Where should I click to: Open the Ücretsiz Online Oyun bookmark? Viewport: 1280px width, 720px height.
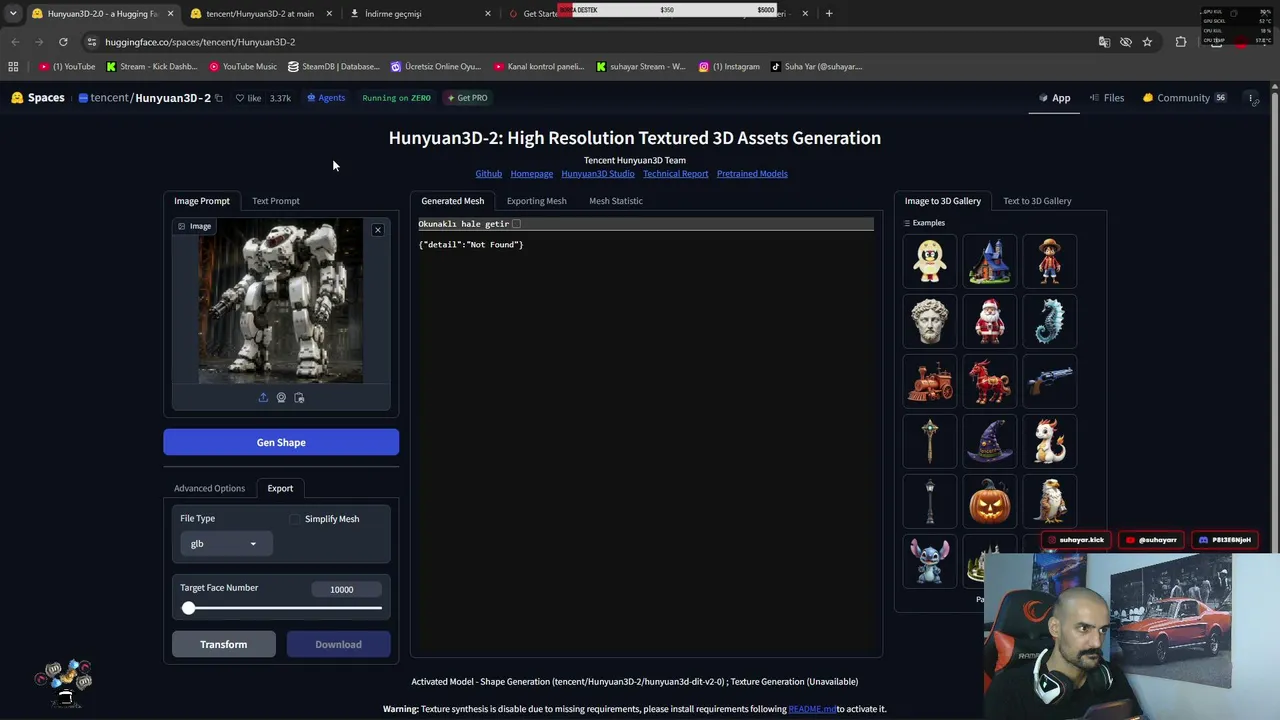pyautogui.click(x=436, y=67)
